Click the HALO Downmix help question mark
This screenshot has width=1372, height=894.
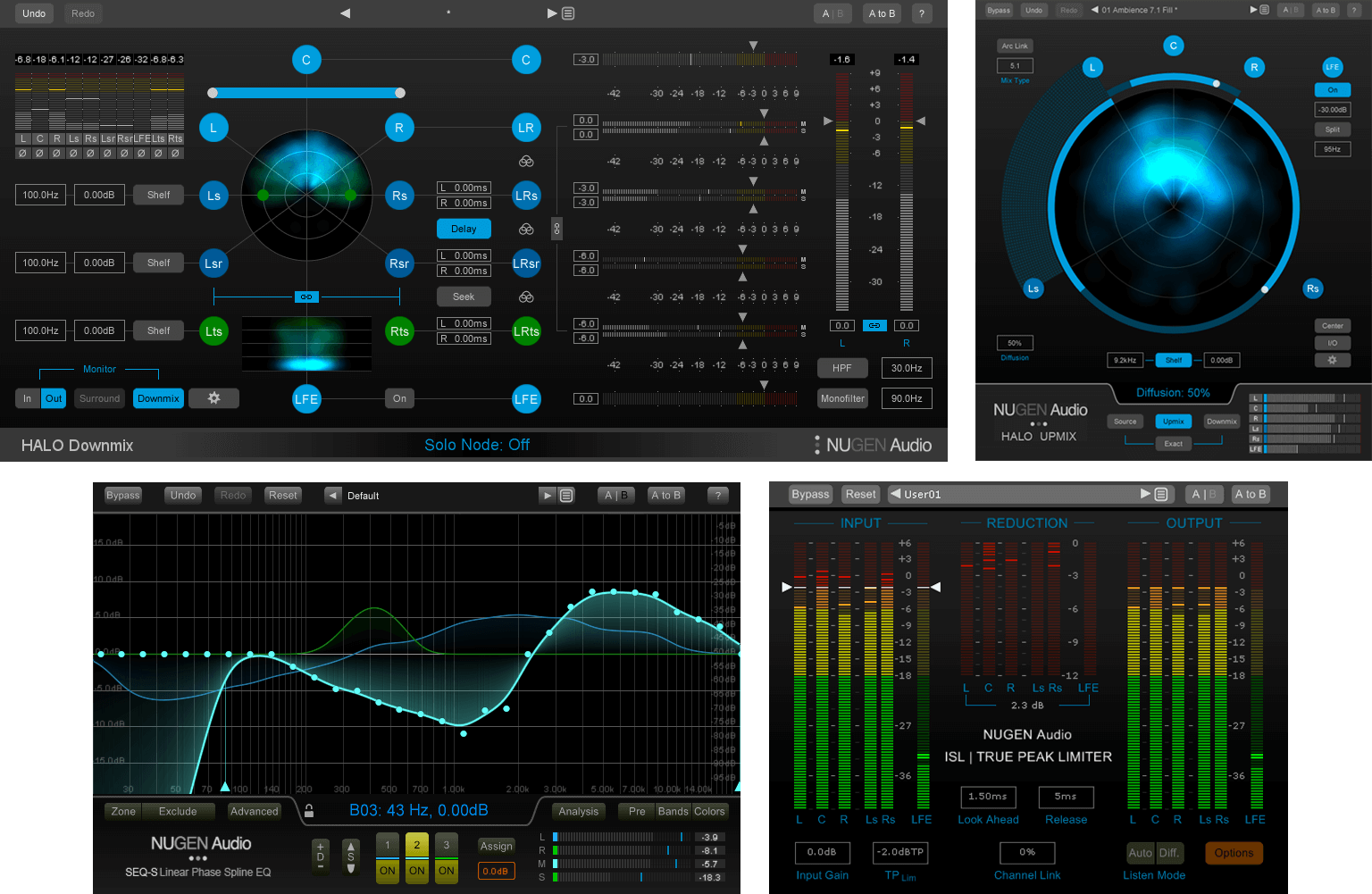[922, 13]
